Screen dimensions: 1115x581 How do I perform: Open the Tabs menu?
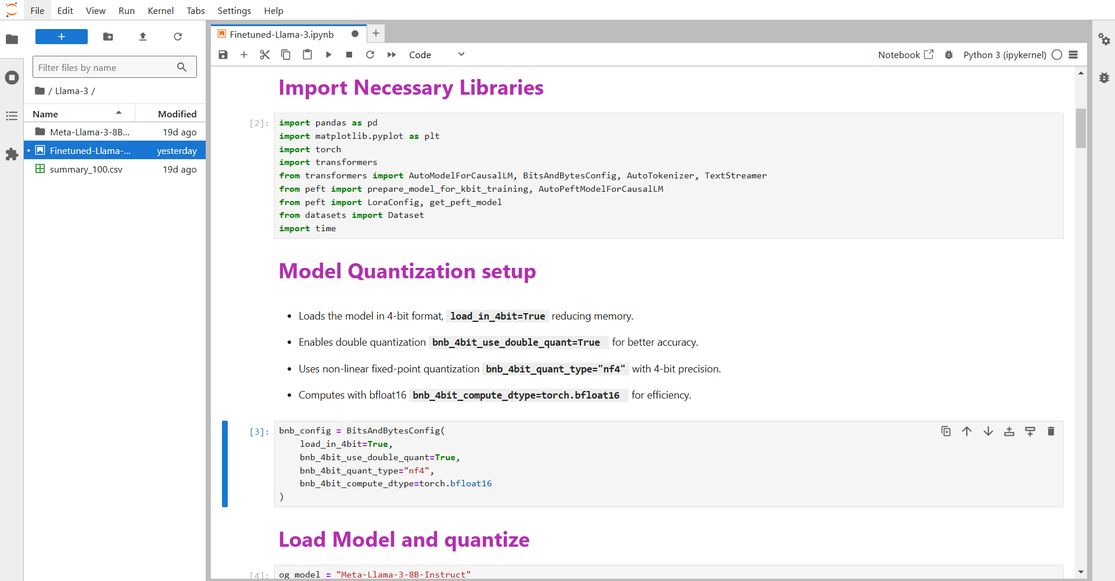pos(196,11)
